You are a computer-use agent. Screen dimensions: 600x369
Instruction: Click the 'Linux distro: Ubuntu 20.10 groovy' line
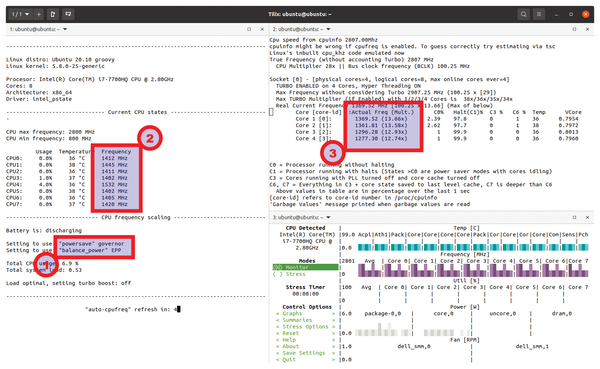(60, 60)
